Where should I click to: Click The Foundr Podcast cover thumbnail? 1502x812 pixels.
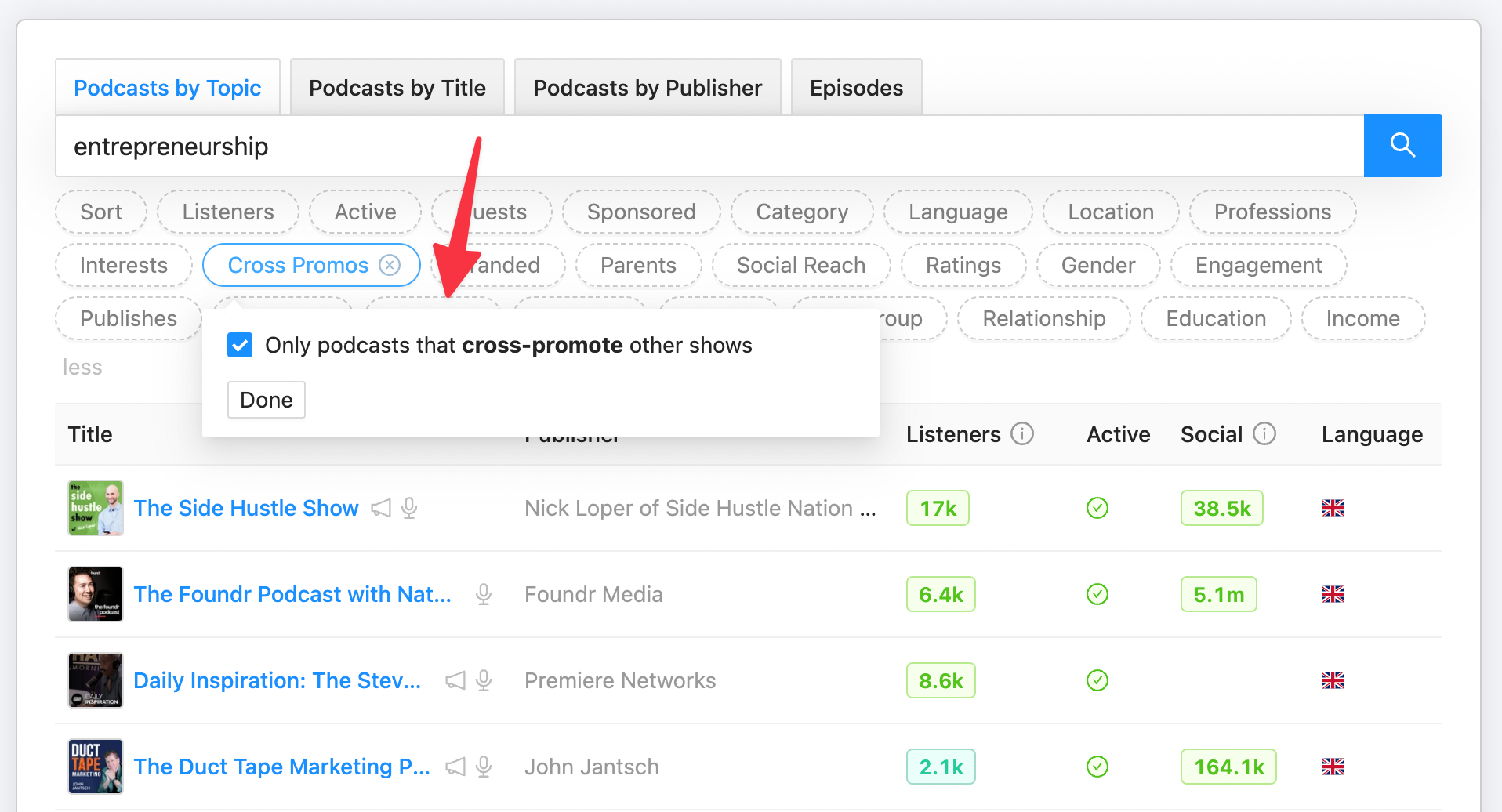click(x=96, y=594)
